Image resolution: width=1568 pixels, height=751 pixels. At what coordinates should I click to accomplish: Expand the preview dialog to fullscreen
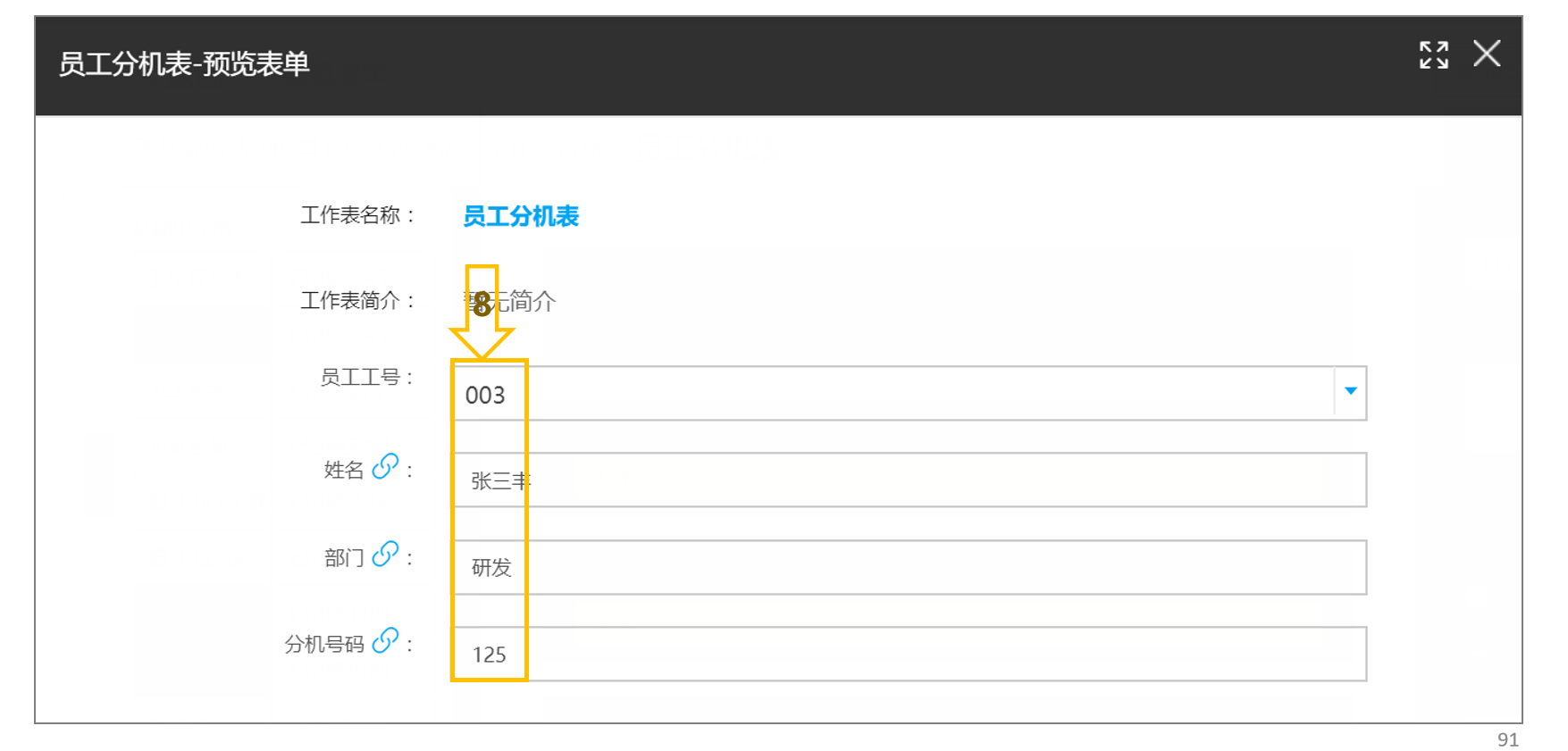coord(1433,54)
